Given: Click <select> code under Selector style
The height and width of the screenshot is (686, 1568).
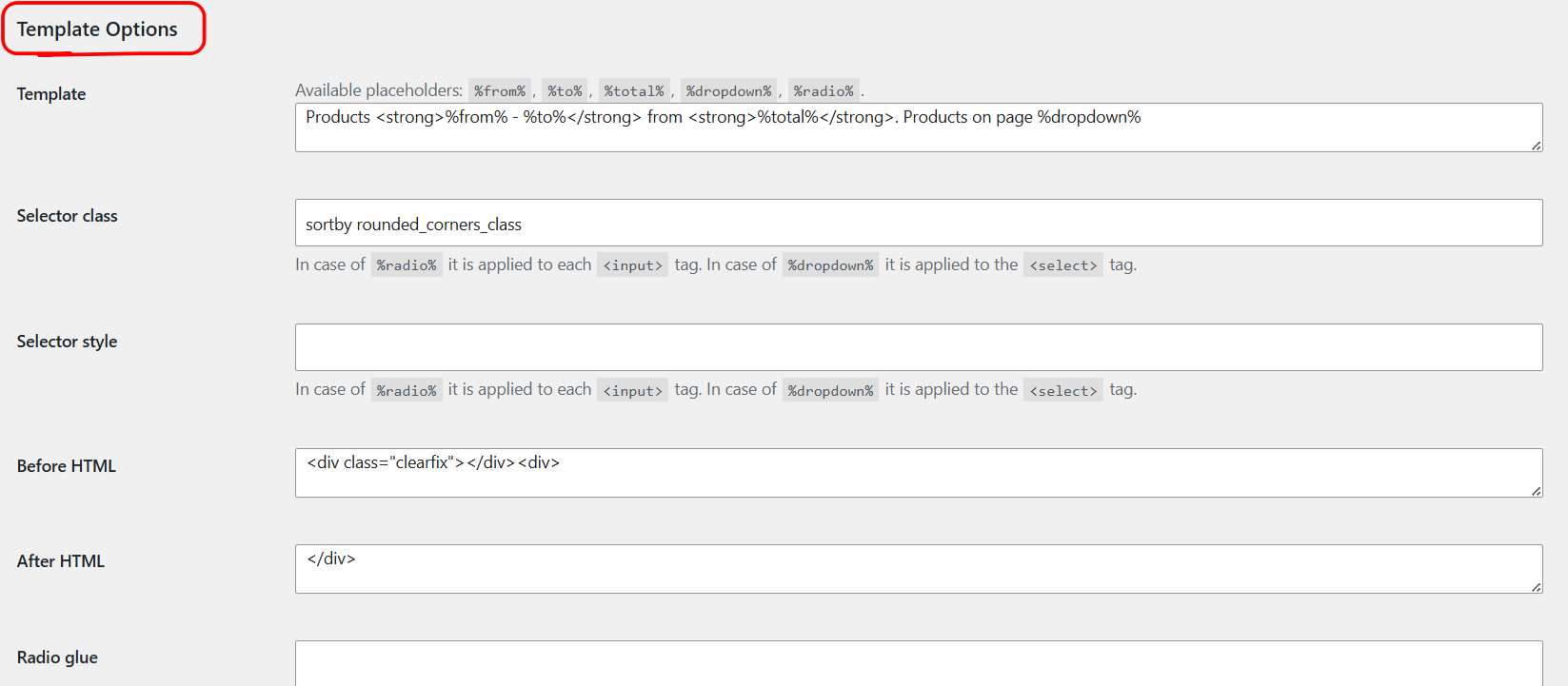Looking at the screenshot, I should (x=1063, y=390).
